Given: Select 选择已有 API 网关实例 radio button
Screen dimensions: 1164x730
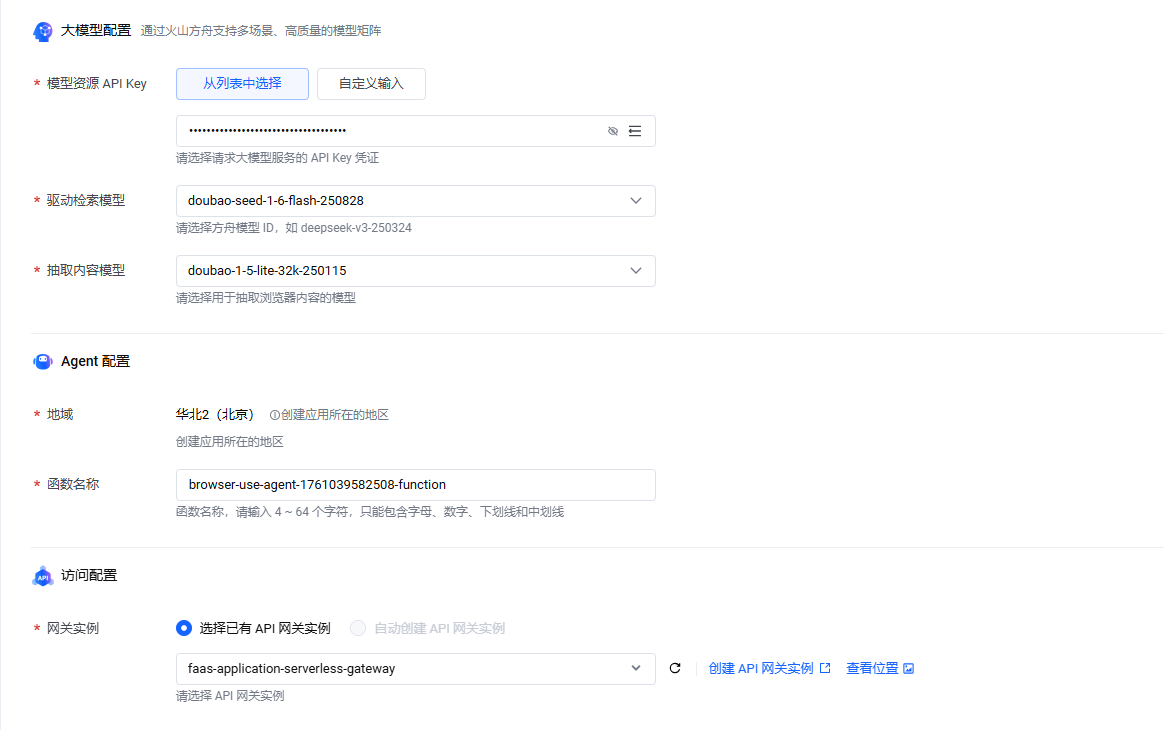Looking at the screenshot, I should coord(184,628).
